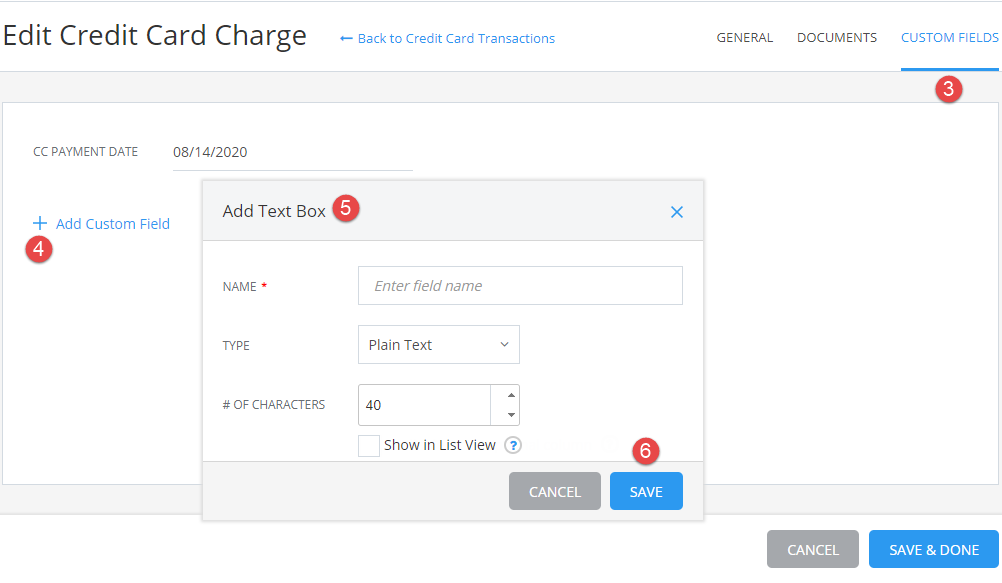Screen dimensions: 1002x583
Task: Cancel the Add Text Box dialog
Action: coord(554,491)
